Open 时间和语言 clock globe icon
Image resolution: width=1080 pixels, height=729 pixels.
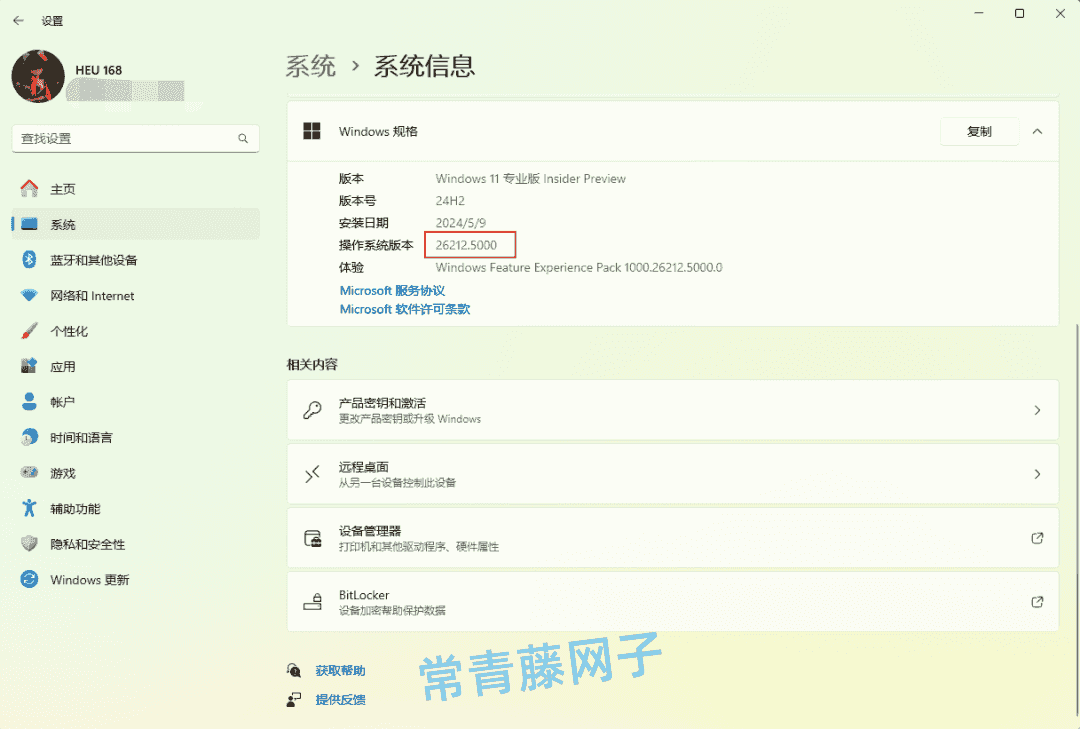pos(29,437)
